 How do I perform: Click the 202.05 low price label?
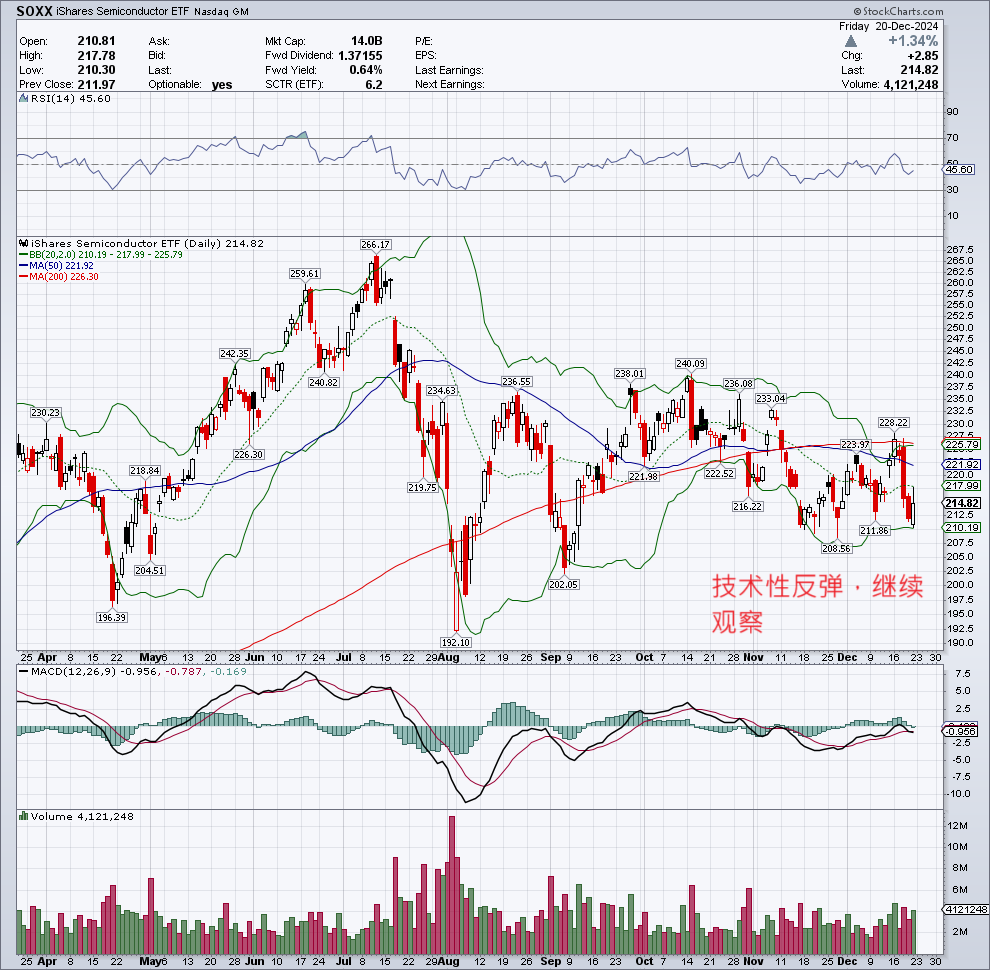563,584
